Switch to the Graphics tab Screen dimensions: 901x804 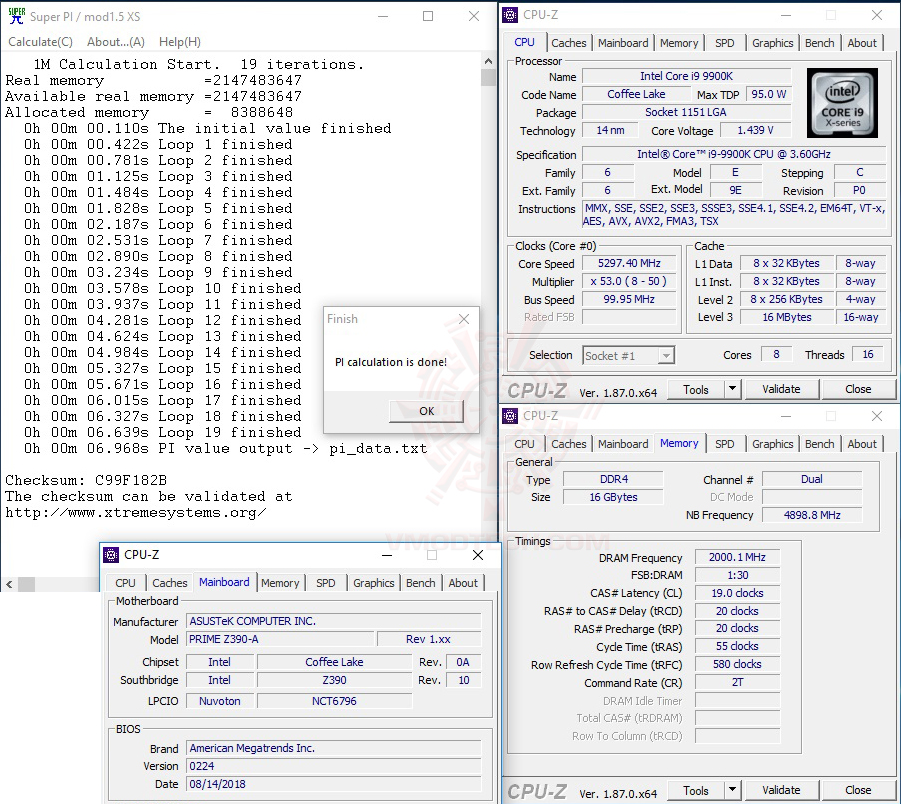point(772,42)
